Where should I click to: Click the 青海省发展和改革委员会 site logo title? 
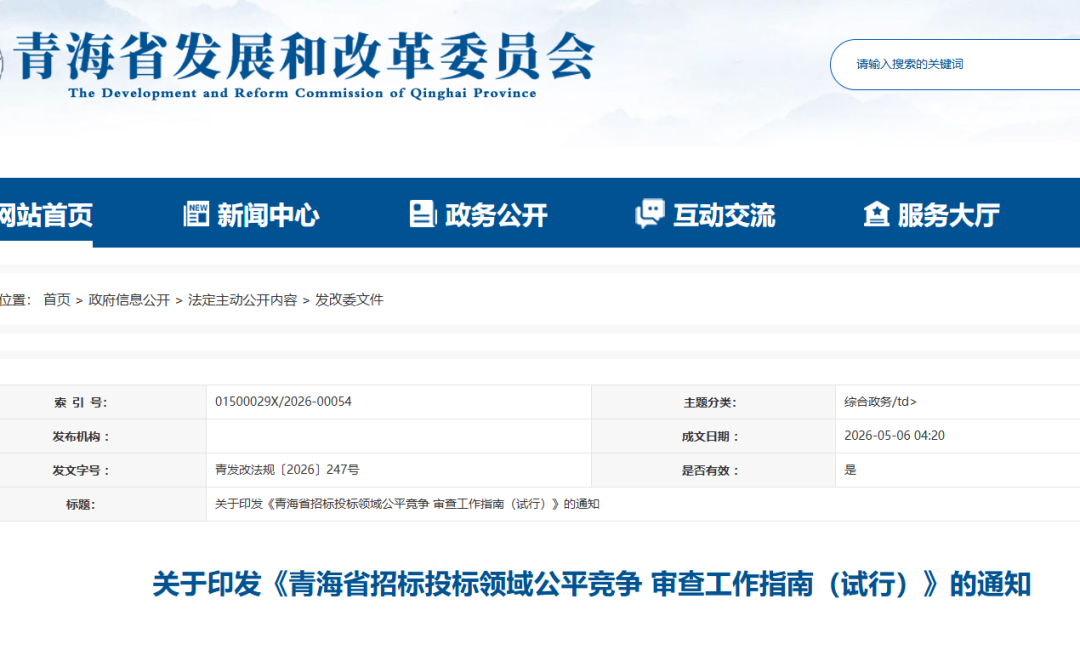pos(304,56)
